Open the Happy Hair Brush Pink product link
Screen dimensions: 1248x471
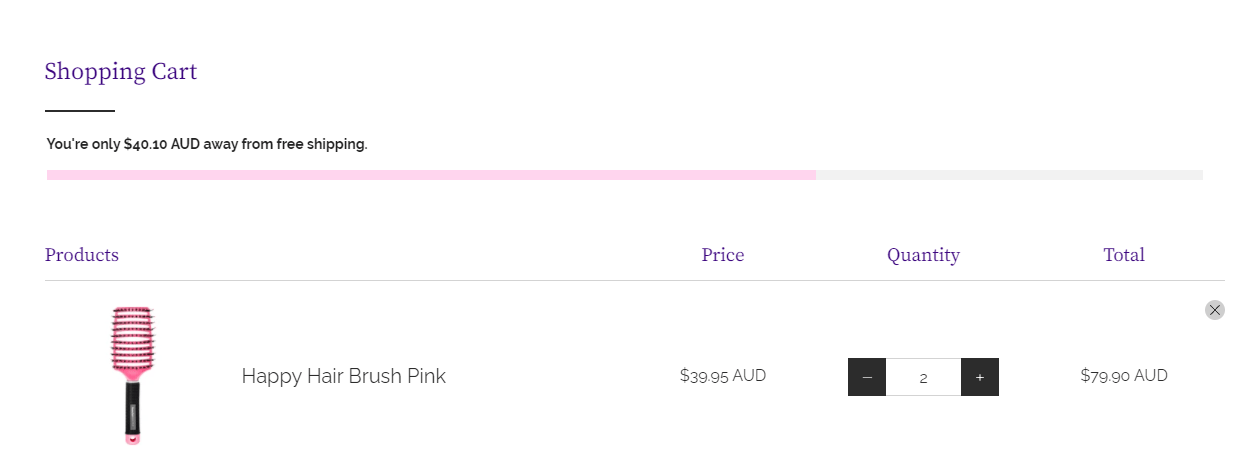click(343, 376)
